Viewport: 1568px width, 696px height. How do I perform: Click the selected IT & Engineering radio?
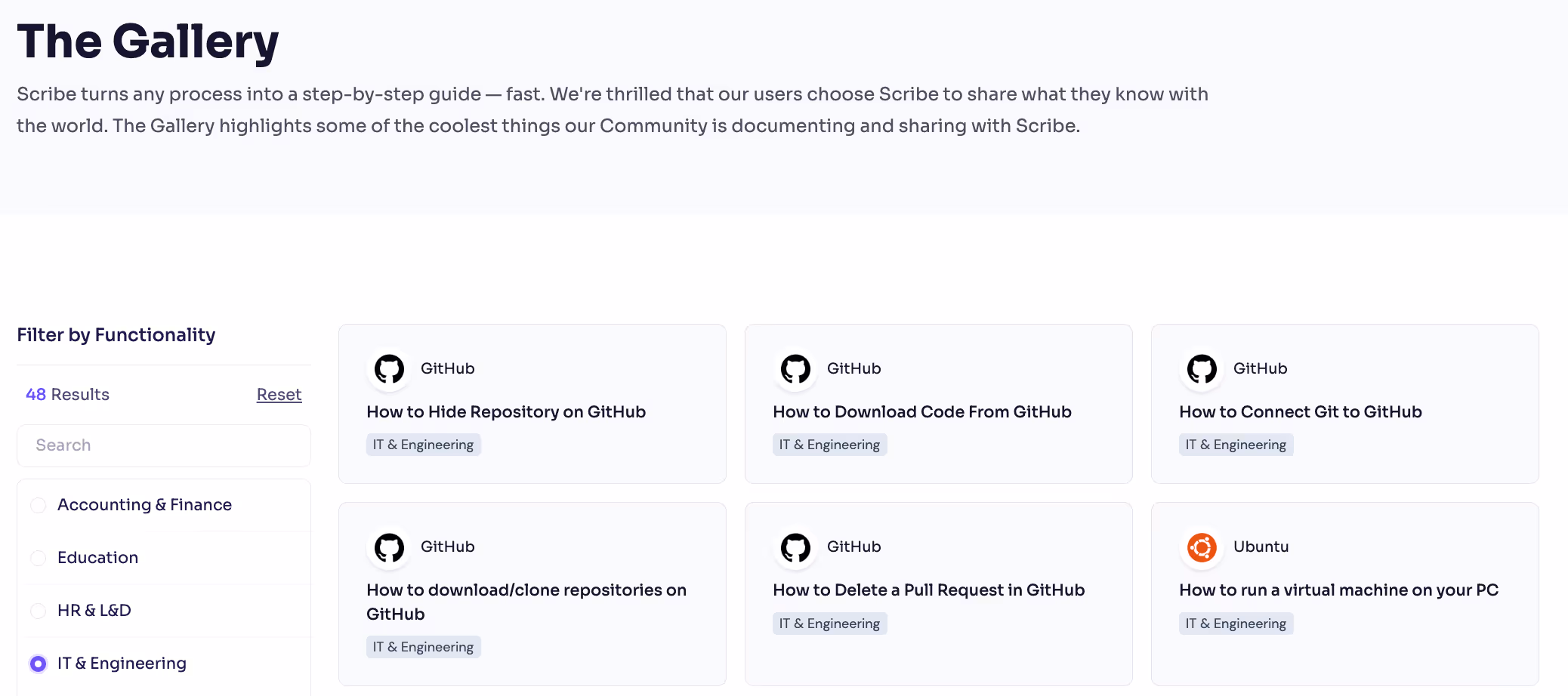(39, 664)
